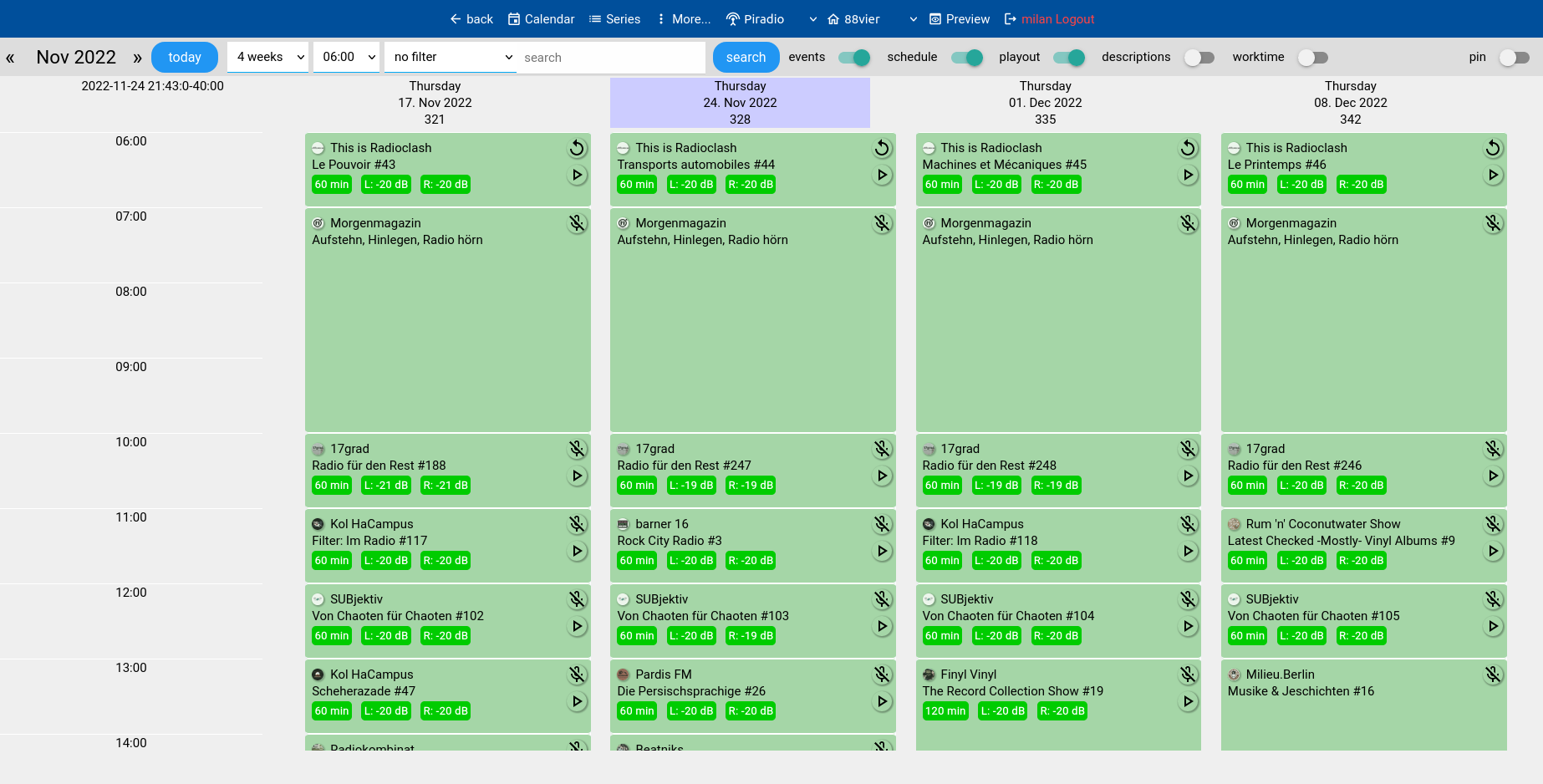
Task: Play the Radioclash "Le Pouvoir #43" episode
Action: coord(577,175)
